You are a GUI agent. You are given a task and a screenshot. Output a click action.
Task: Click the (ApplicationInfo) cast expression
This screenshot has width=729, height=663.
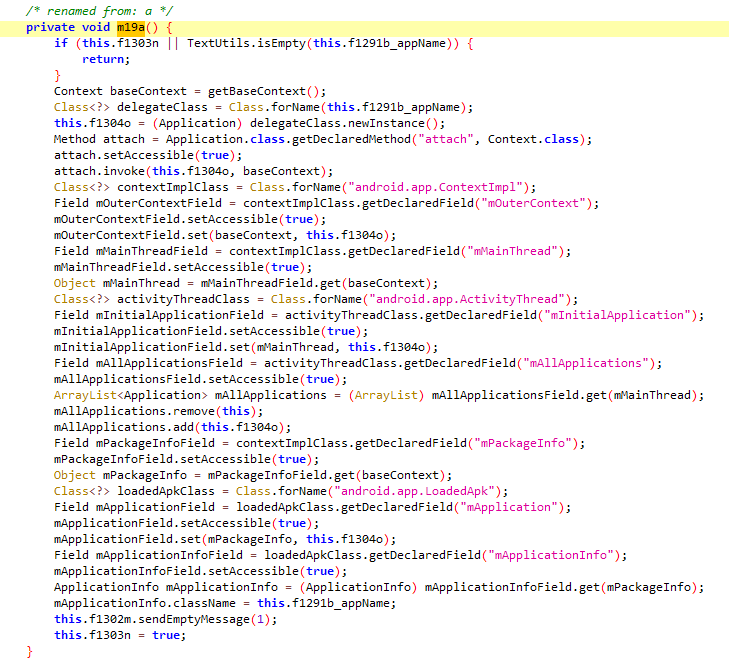click(x=358, y=587)
